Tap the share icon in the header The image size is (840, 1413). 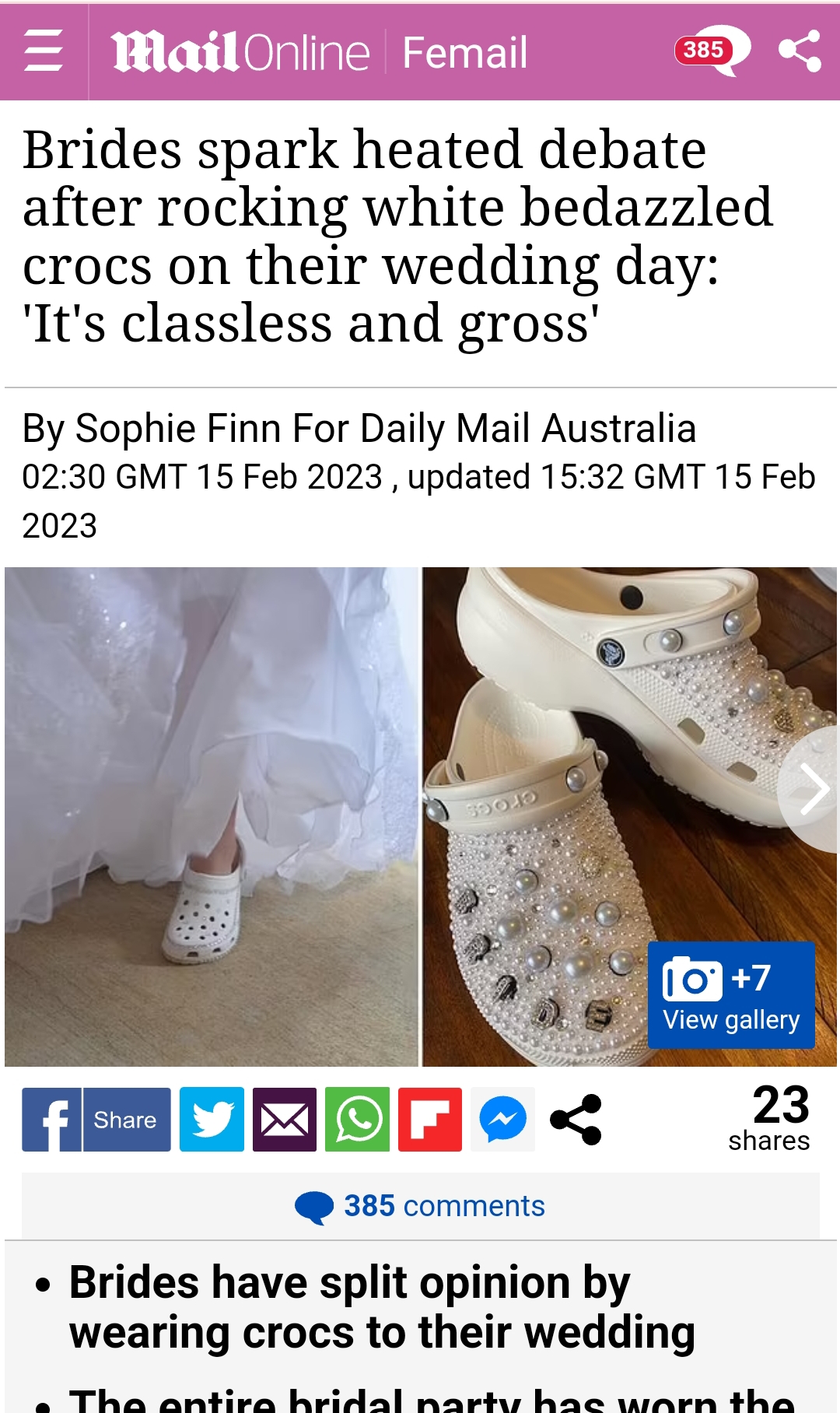[x=800, y=51]
